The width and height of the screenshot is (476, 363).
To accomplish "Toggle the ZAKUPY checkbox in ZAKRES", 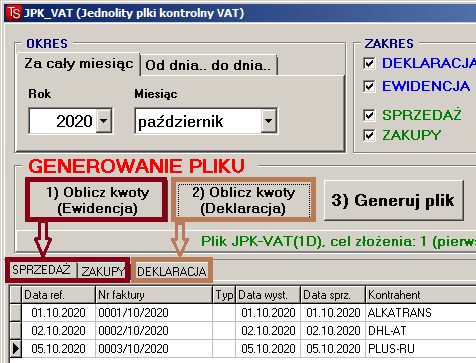I will click(369, 135).
